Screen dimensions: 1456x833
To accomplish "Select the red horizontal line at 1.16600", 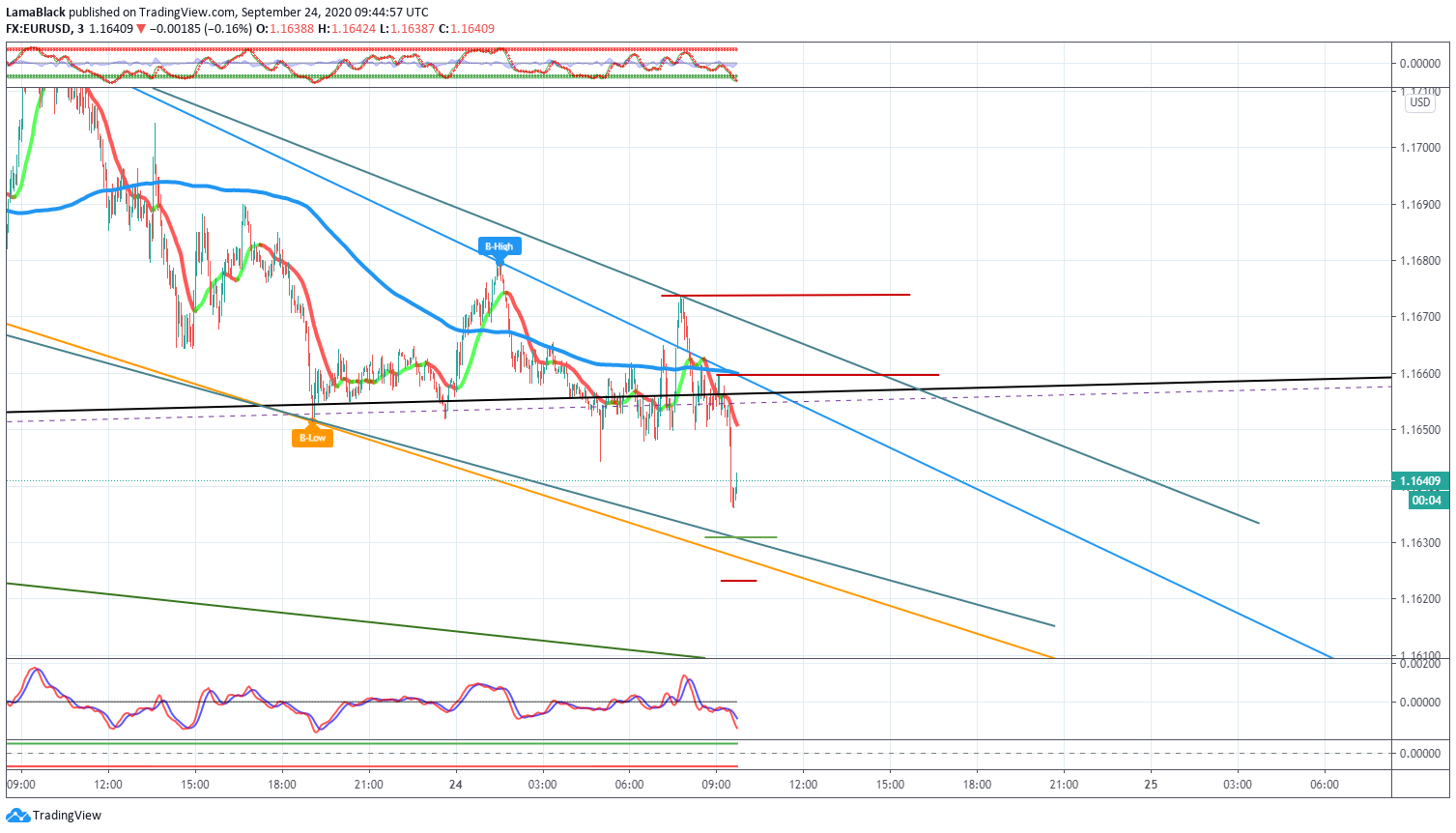I will coord(828,374).
